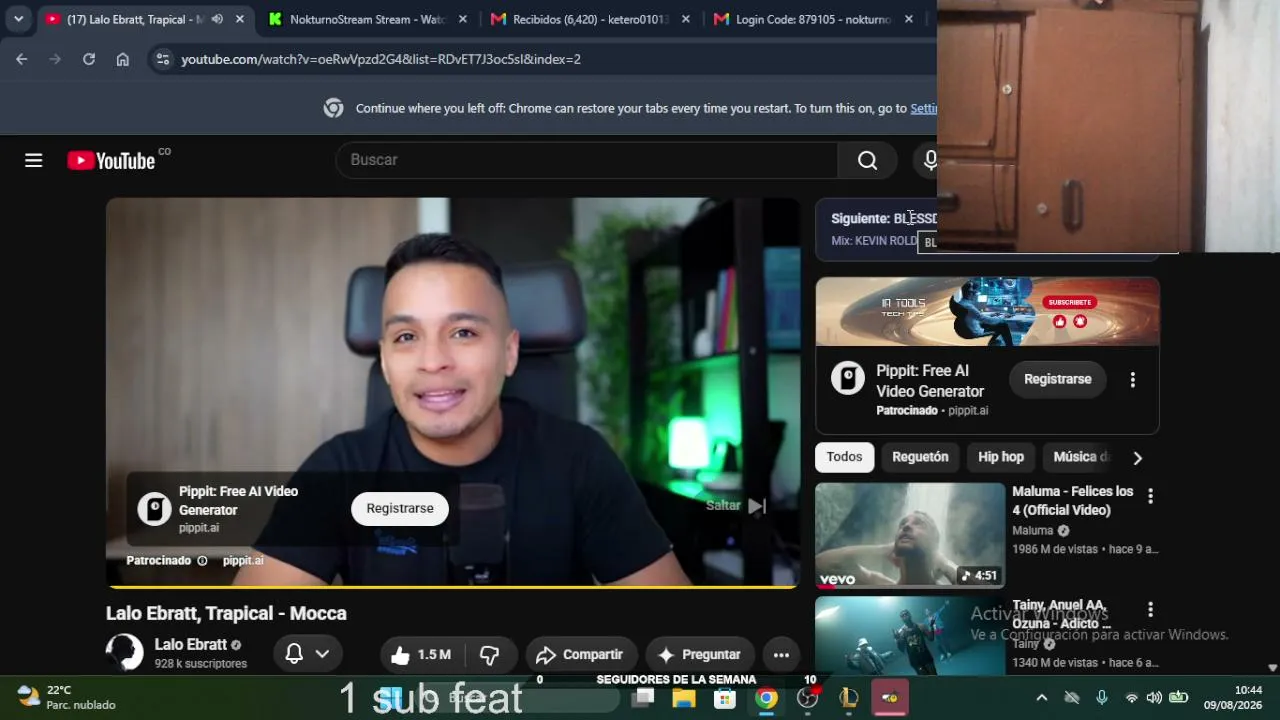Open File Explorer from the taskbar
Viewport: 1280px width, 720px height.
point(684,698)
